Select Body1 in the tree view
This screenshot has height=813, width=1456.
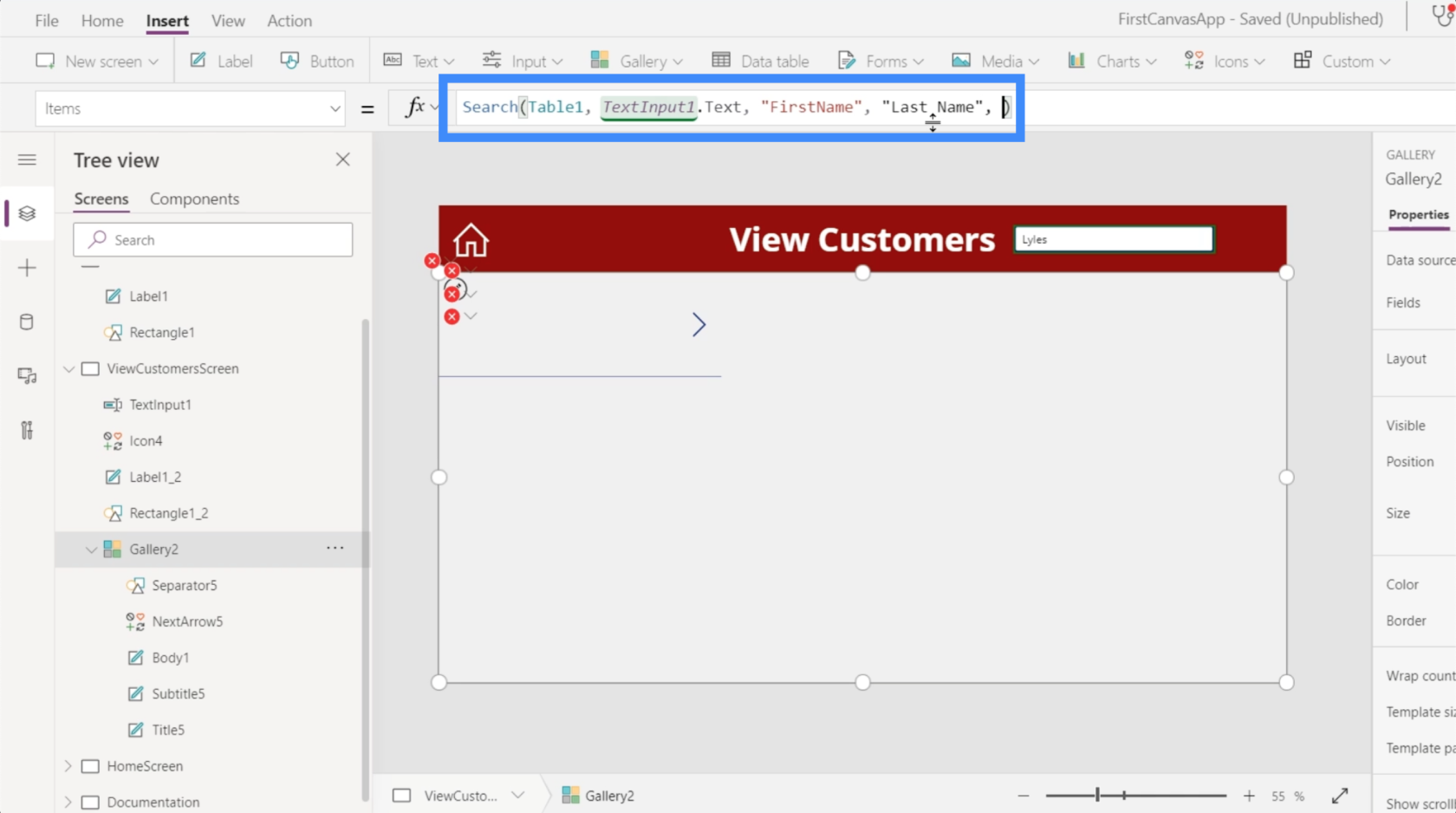pos(170,658)
